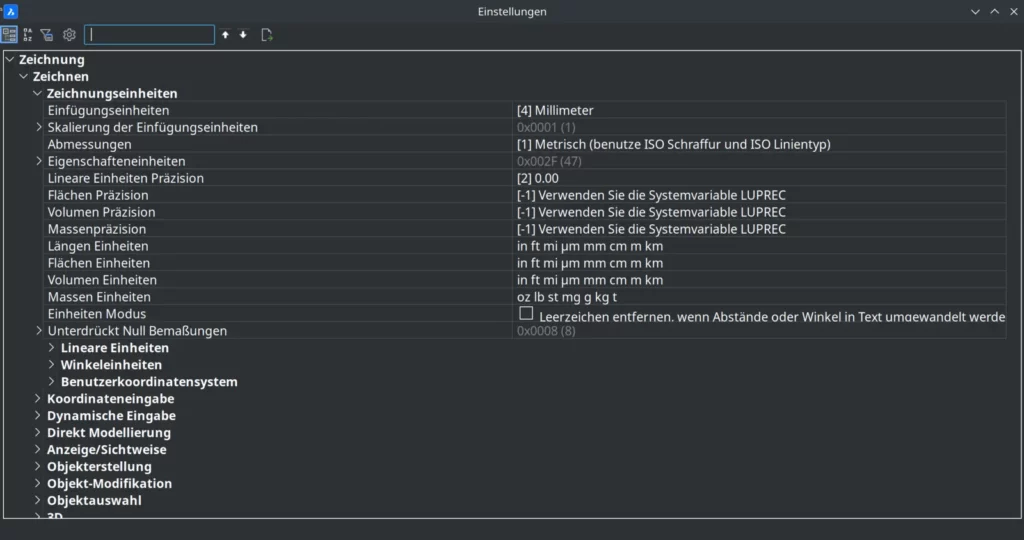Open the gear options icon in toolbar
This screenshot has width=1024, height=540.
(x=69, y=35)
